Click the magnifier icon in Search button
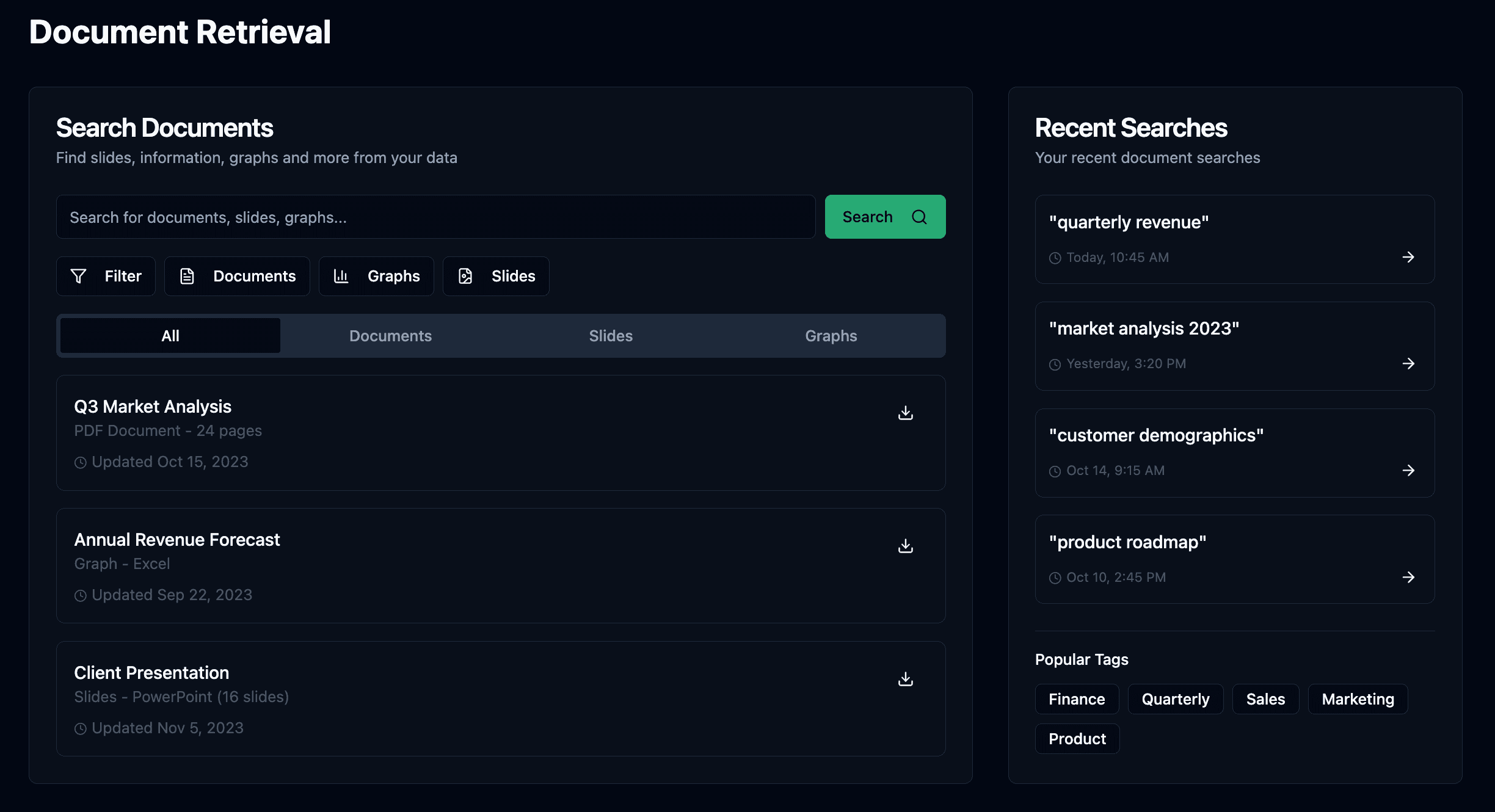Screen dimensions: 1495x812 (919, 217)
